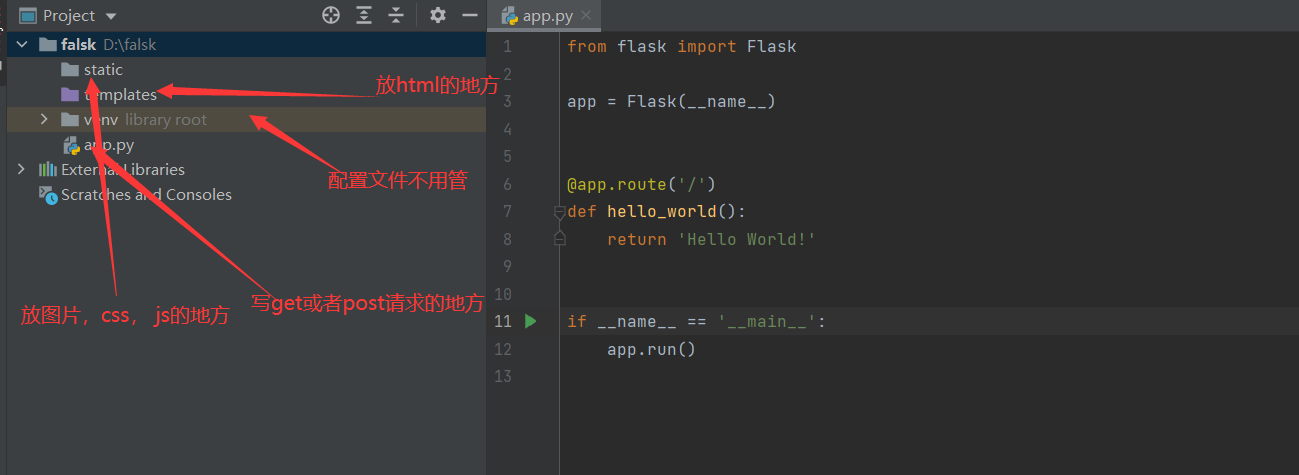Open app.py in project tree
Image resolution: width=1299 pixels, height=475 pixels.
click(109, 145)
